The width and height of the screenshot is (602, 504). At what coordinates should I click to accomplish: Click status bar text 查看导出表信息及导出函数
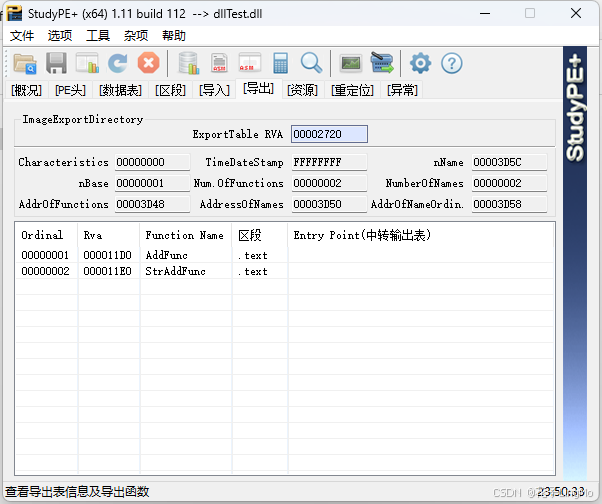(77, 491)
